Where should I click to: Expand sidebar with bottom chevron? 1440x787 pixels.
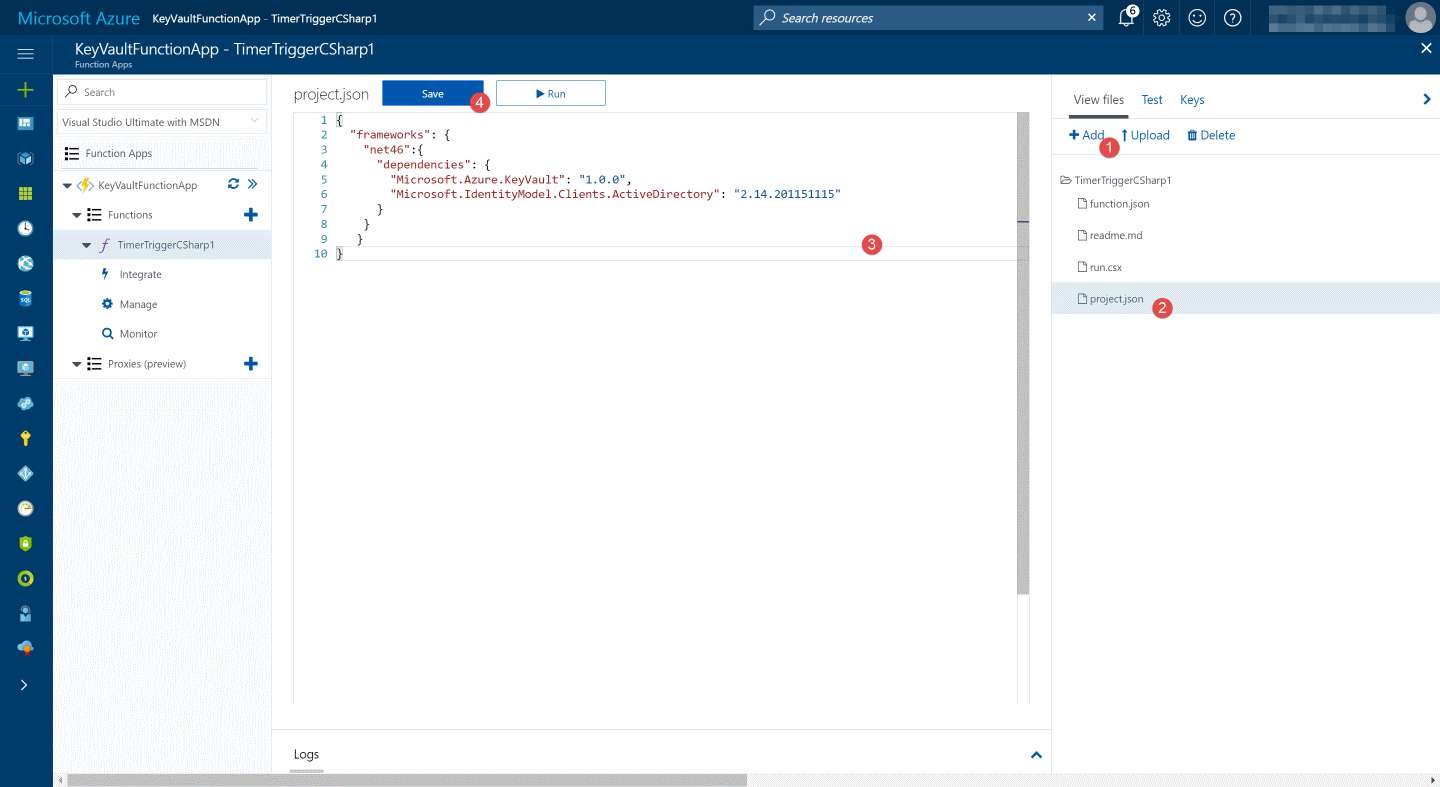25,685
